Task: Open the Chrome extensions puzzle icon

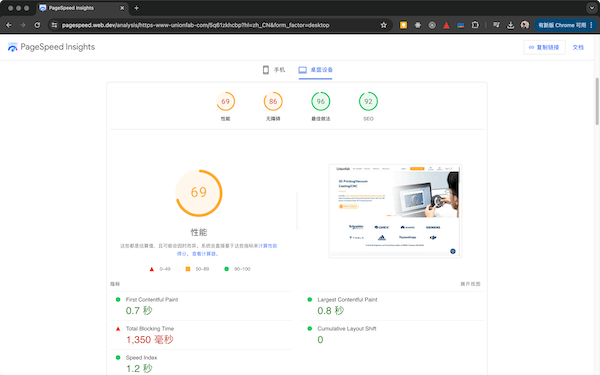Action: coord(475,25)
